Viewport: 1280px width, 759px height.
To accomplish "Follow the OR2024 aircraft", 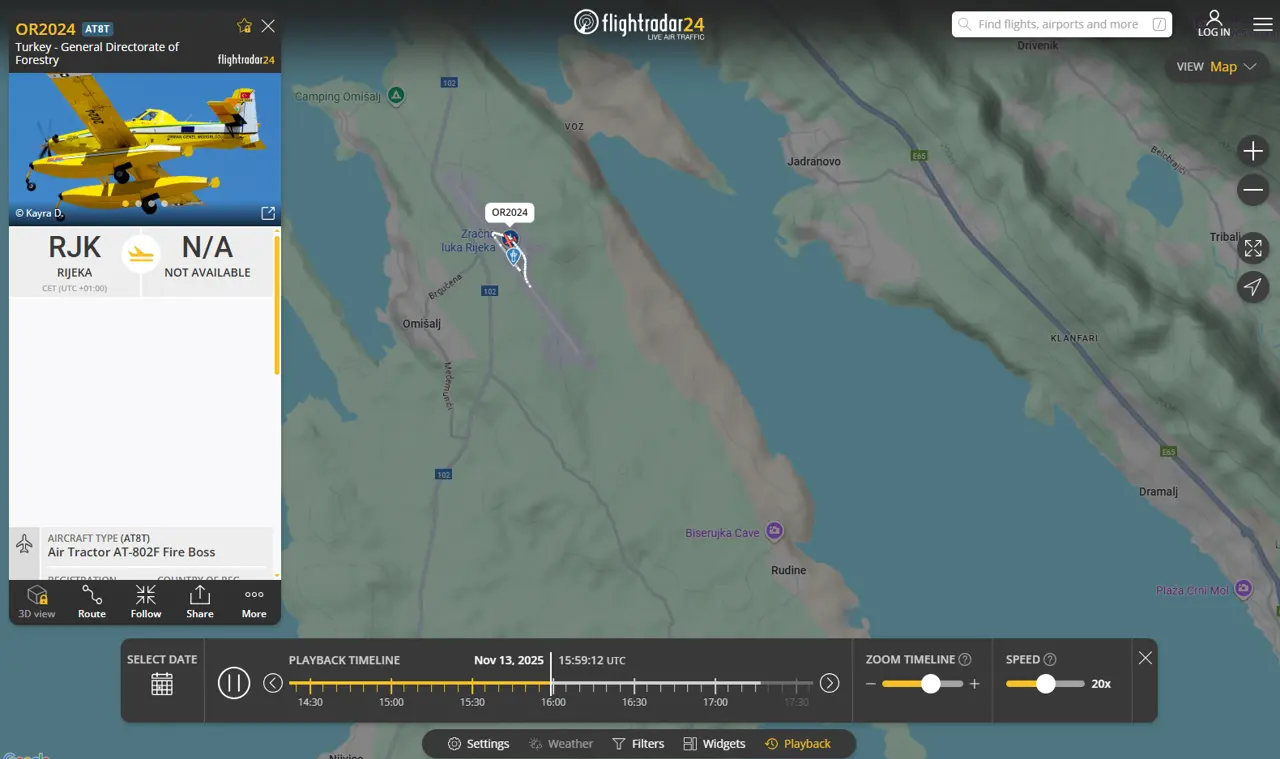I will coord(146,602).
